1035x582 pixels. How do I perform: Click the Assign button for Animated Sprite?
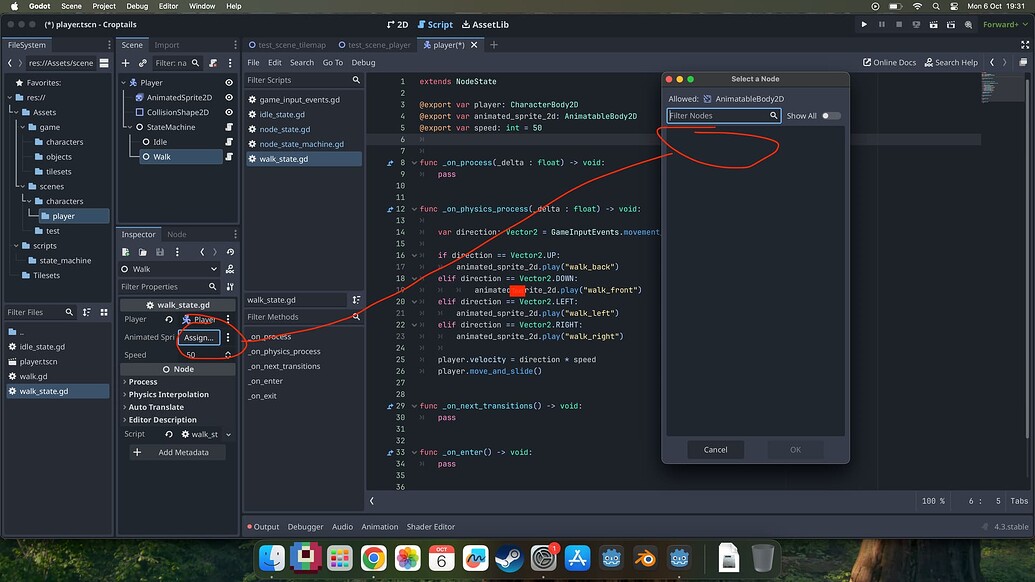click(197, 337)
